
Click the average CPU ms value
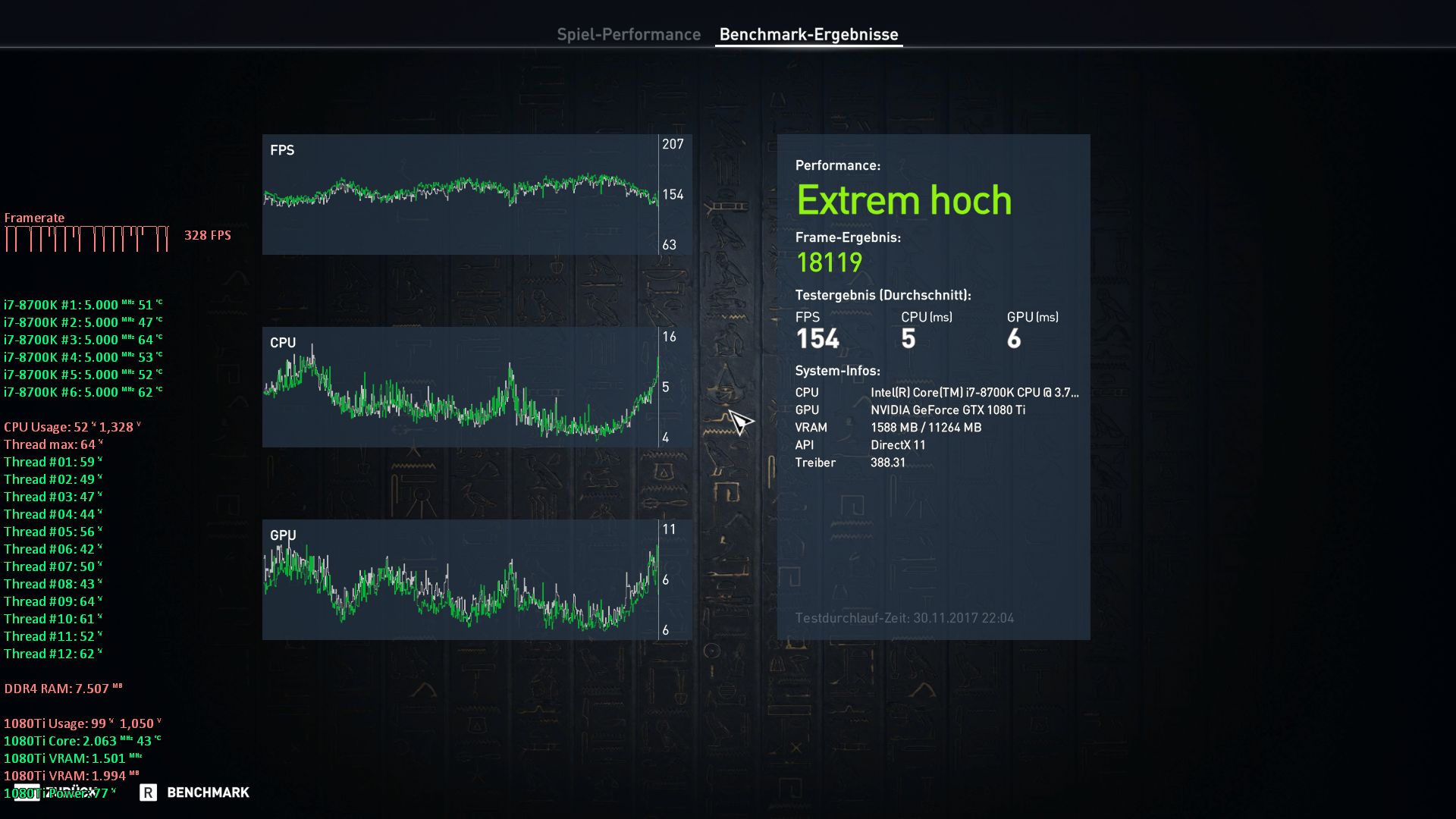tap(908, 339)
